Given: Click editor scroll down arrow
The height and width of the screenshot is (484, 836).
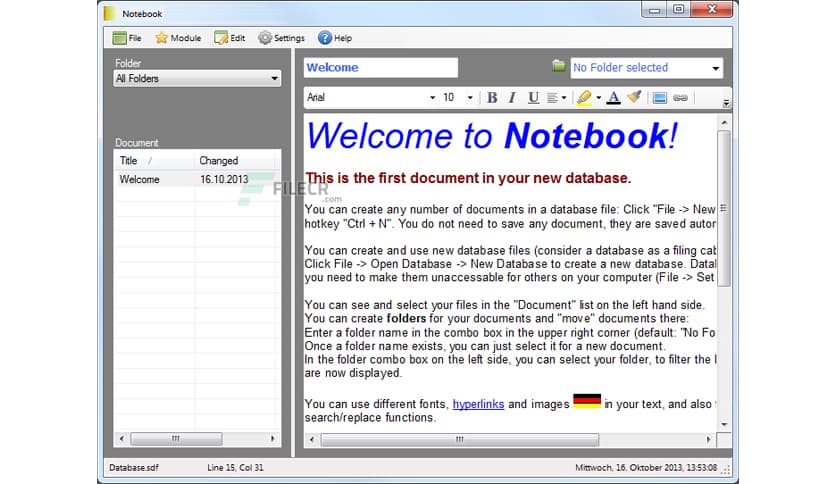Looking at the screenshot, I should coord(724,425).
